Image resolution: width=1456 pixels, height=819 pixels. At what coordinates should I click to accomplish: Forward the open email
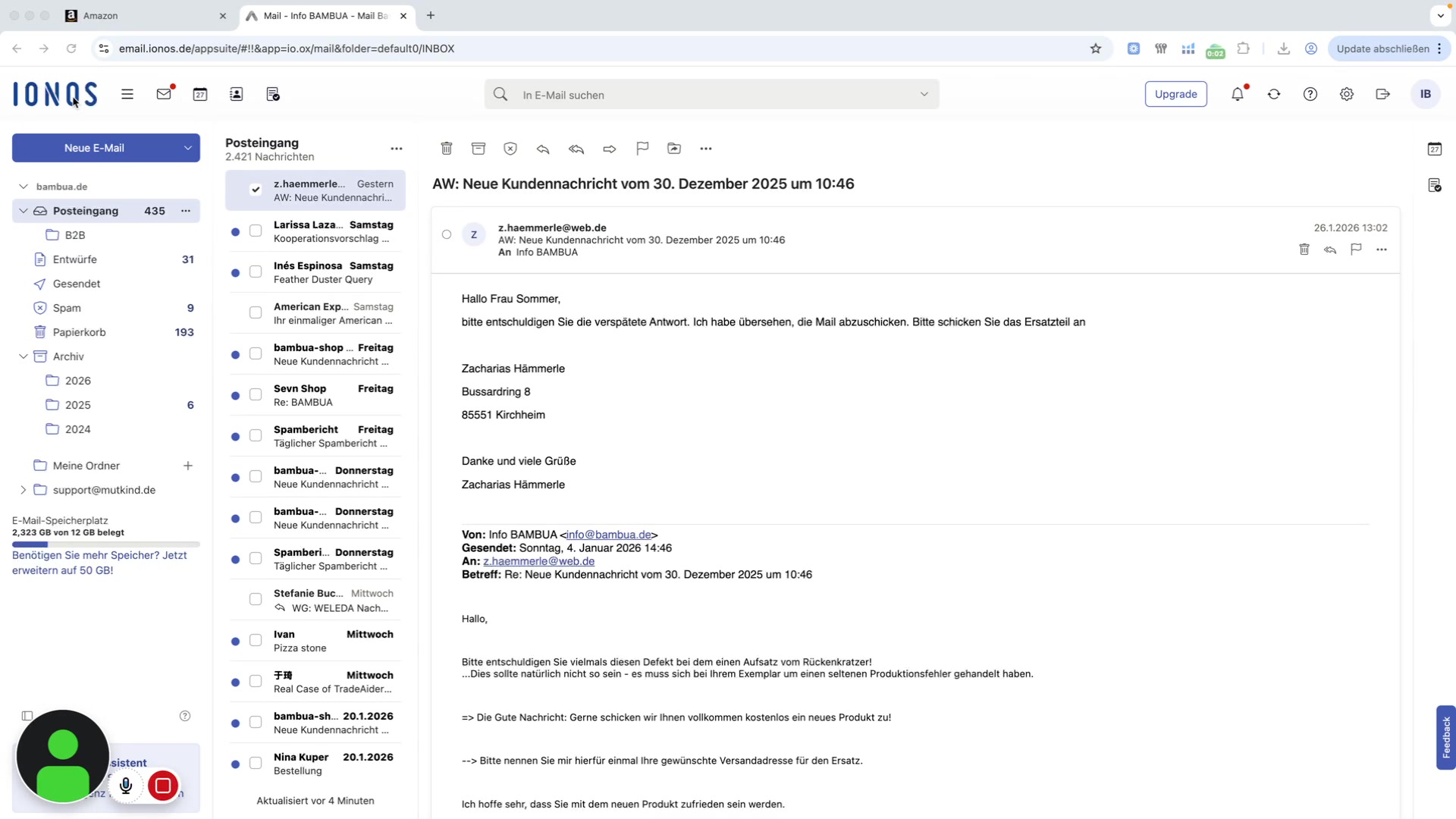click(x=610, y=149)
